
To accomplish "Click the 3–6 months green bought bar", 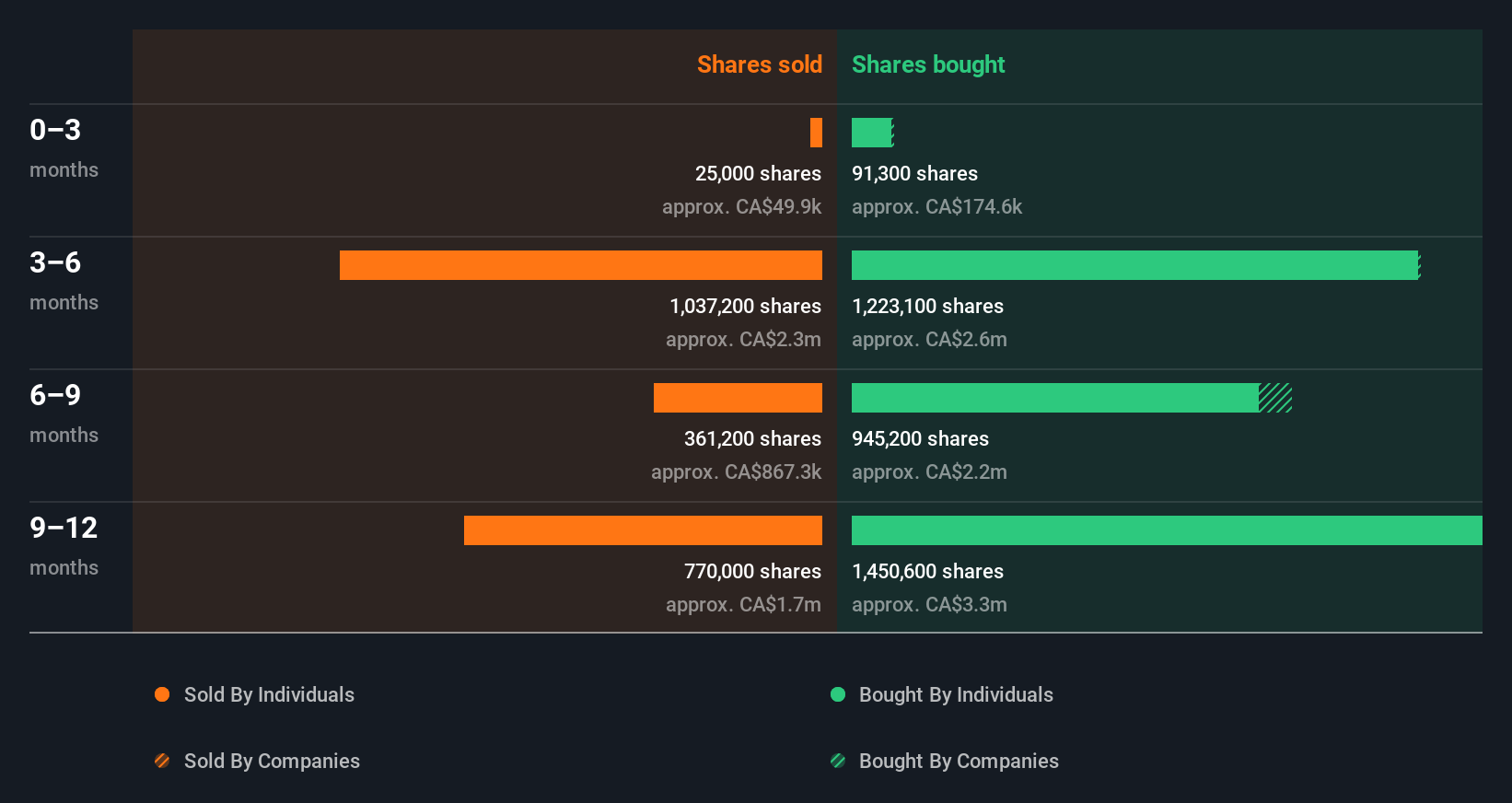I will (1134, 265).
